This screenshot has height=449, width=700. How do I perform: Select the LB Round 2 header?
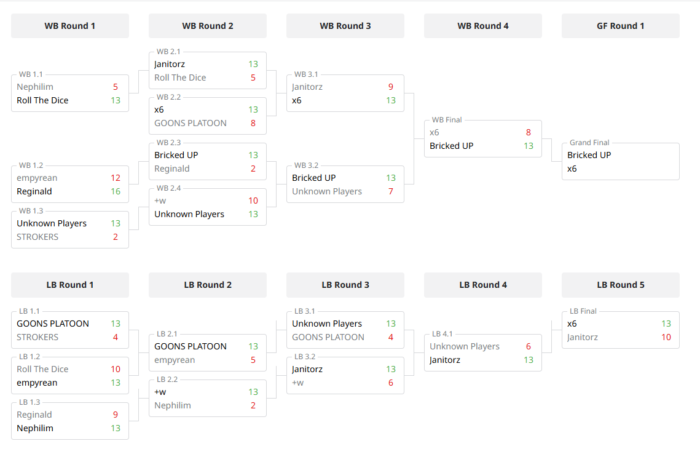tap(208, 285)
